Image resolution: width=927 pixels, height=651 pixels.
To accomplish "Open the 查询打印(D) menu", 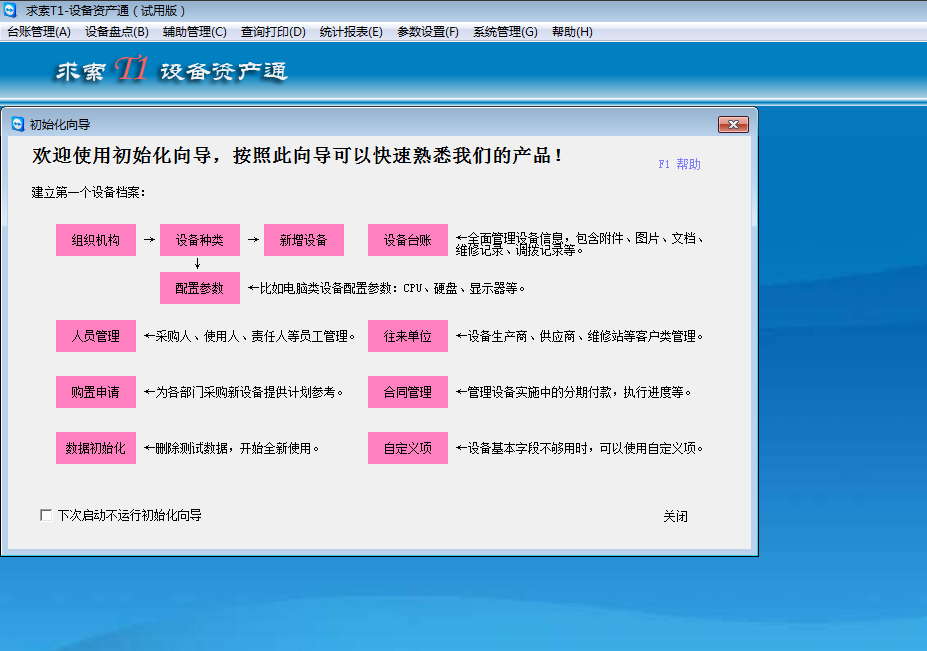I will coord(273,32).
